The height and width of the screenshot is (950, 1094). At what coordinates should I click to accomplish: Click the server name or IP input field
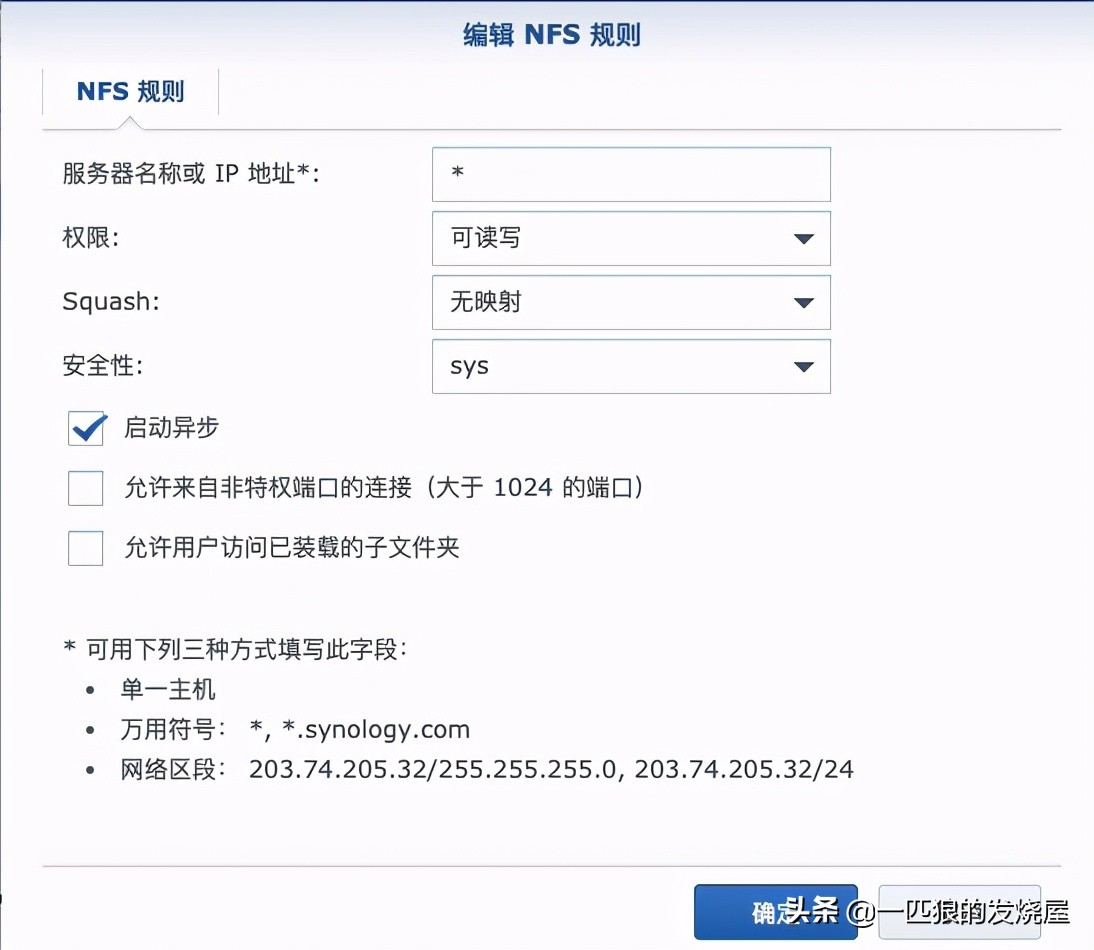630,173
